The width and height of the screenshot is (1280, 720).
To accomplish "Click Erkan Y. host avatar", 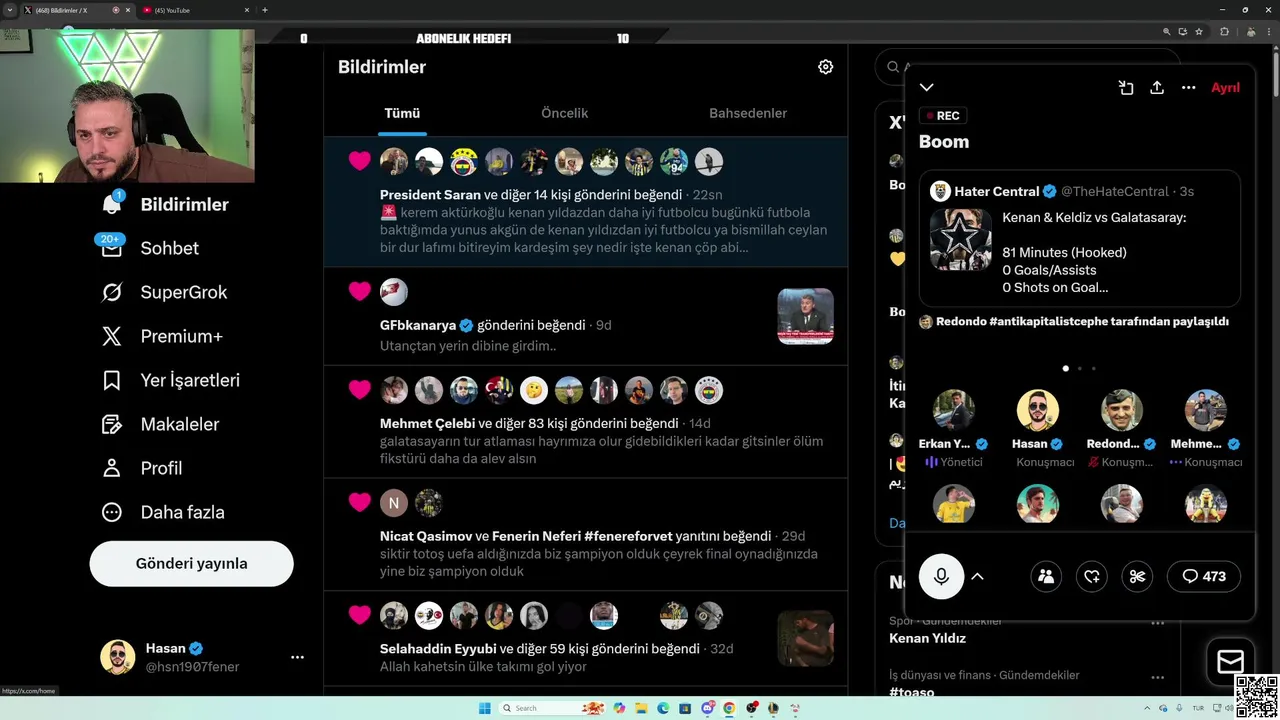I will tap(954, 410).
